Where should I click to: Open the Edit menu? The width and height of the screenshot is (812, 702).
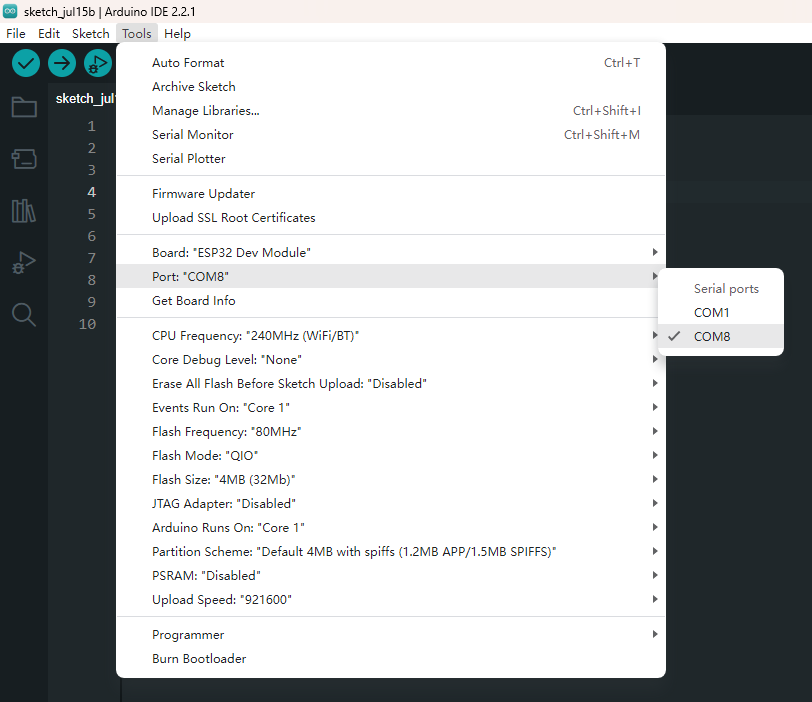click(x=49, y=34)
